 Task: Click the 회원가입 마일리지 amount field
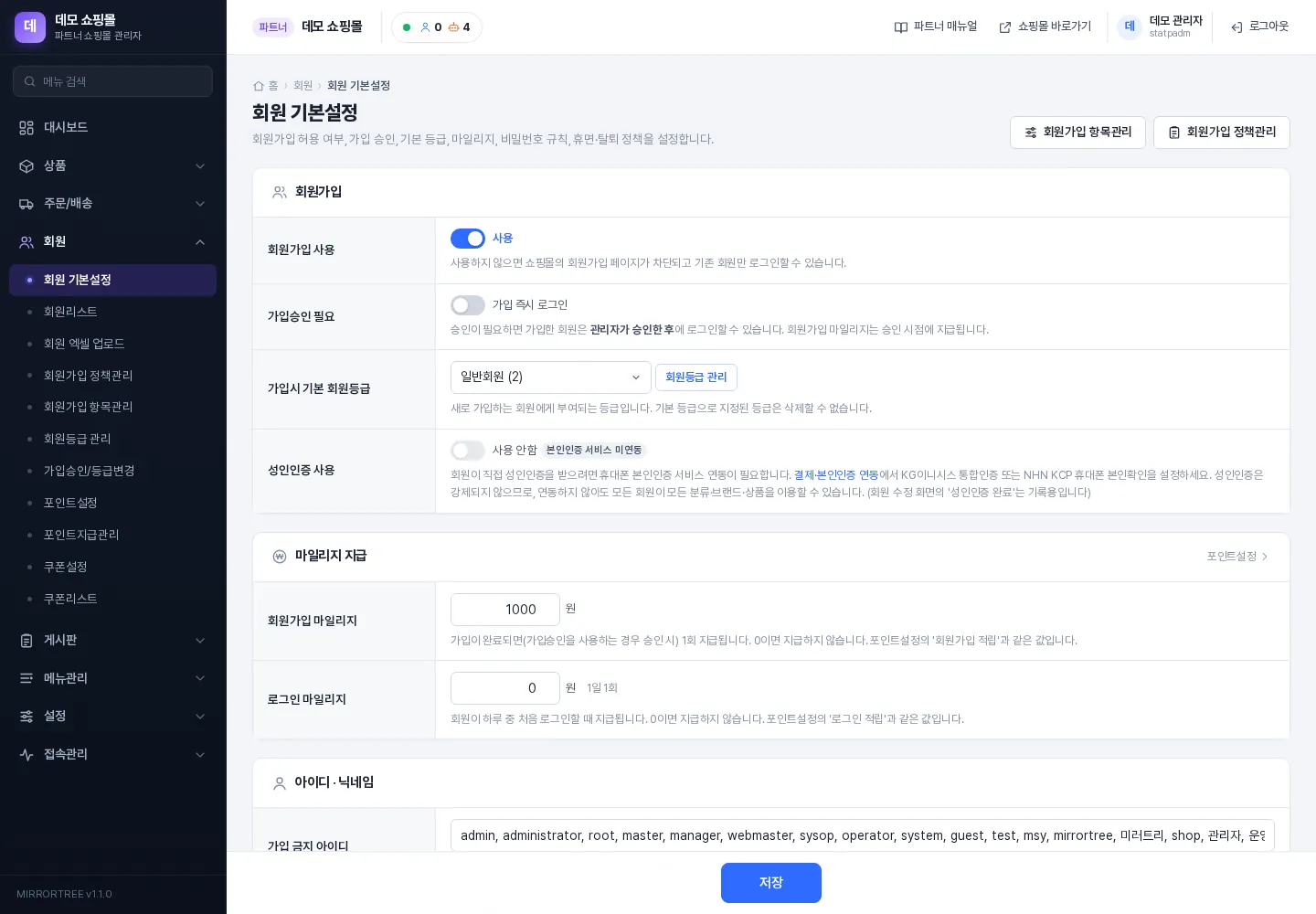[505, 610]
